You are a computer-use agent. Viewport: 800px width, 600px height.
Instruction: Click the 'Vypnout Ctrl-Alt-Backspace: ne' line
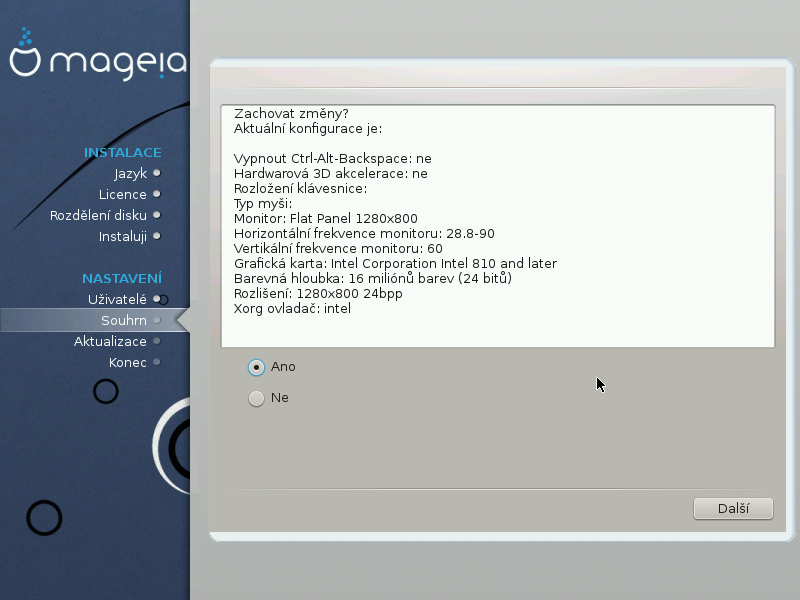333,159
